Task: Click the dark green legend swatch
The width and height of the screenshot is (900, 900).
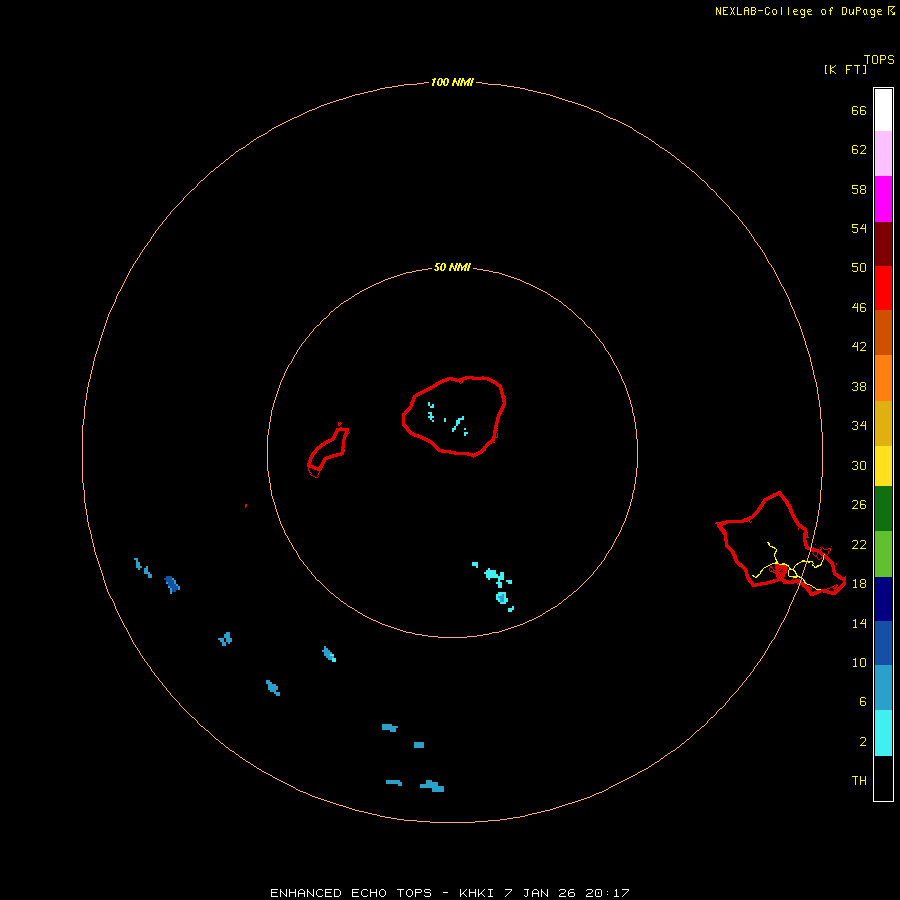Action: coord(883,509)
